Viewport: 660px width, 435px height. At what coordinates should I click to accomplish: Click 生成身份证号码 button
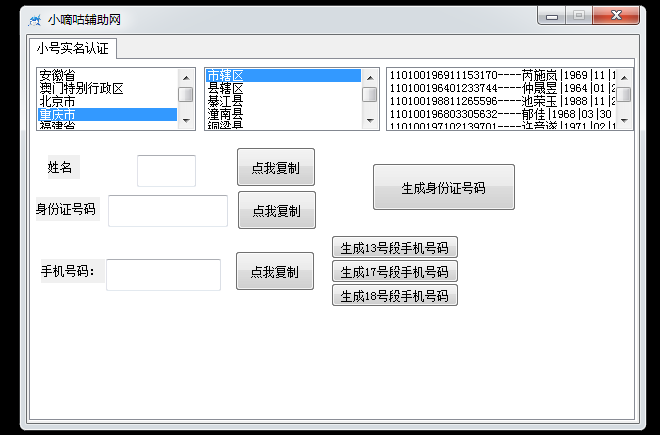point(443,187)
